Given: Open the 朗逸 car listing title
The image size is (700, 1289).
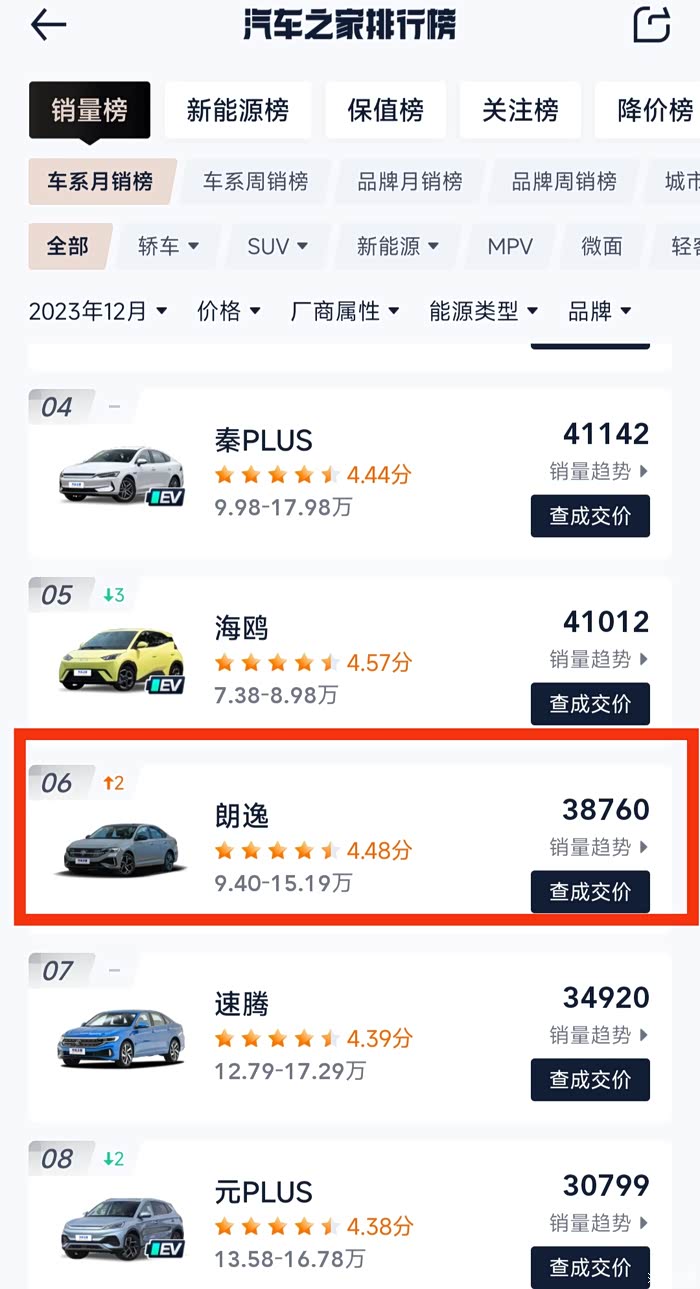Looking at the screenshot, I should tap(242, 815).
